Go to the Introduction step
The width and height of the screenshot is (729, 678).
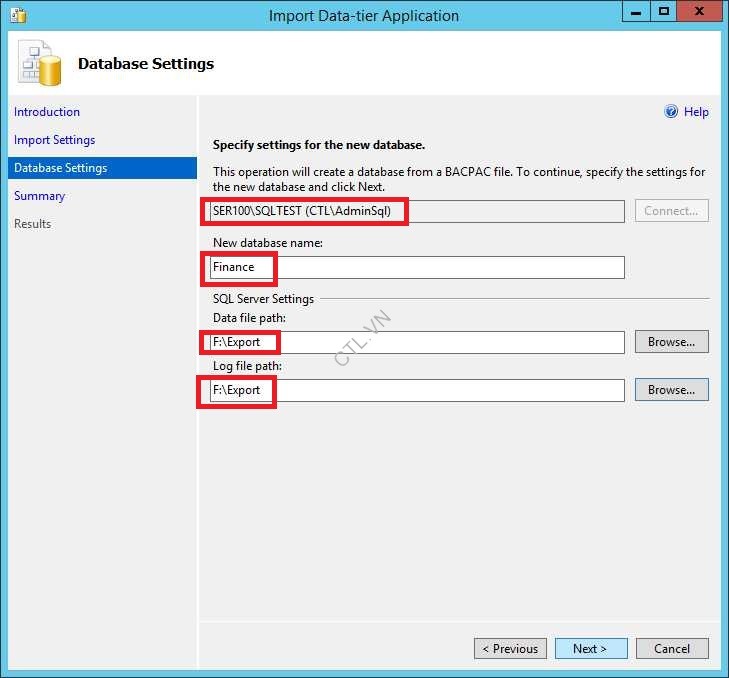47,112
